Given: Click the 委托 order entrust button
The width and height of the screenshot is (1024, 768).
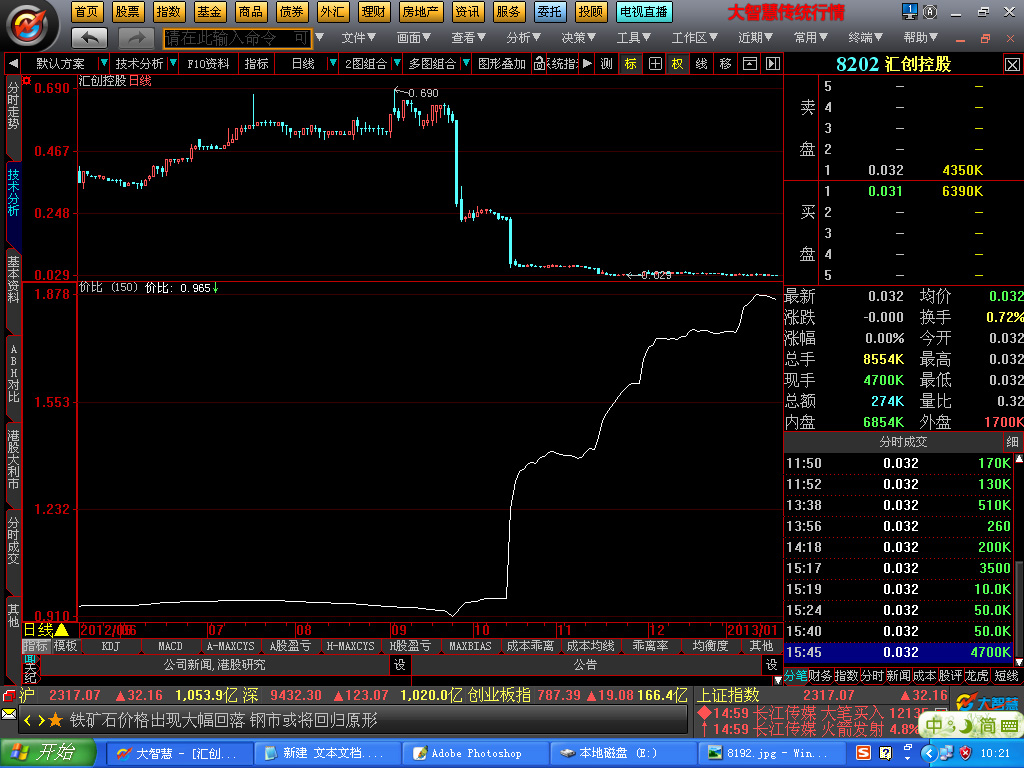Looking at the screenshot, I should pyautogui.click(x=550, y=12).
